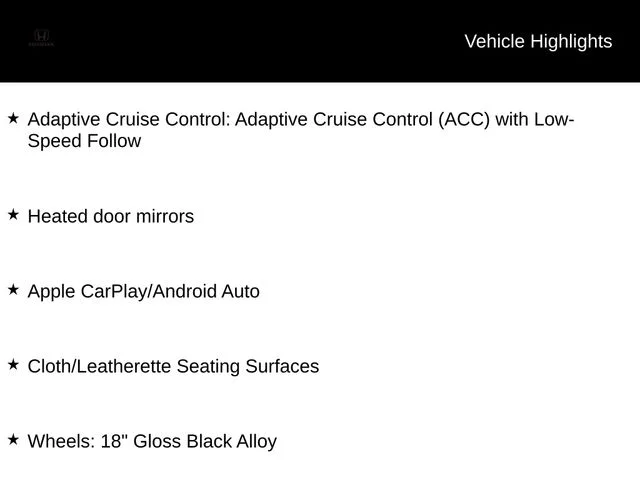Click the faint Honda logo in header
Image resolution: width=640 pixels, height=480 pixels.
[41, 35]
